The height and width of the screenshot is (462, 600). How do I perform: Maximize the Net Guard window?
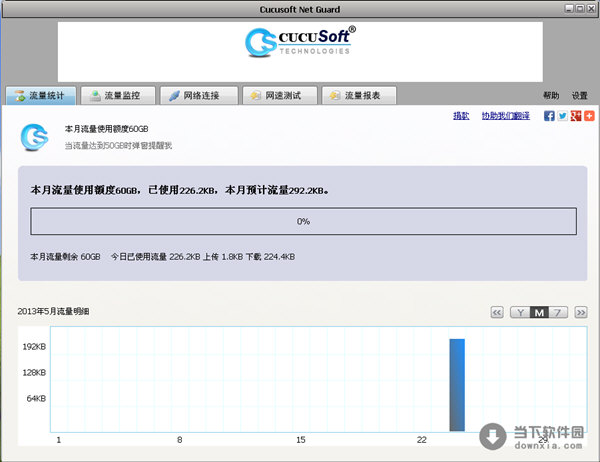click(580, 8)
